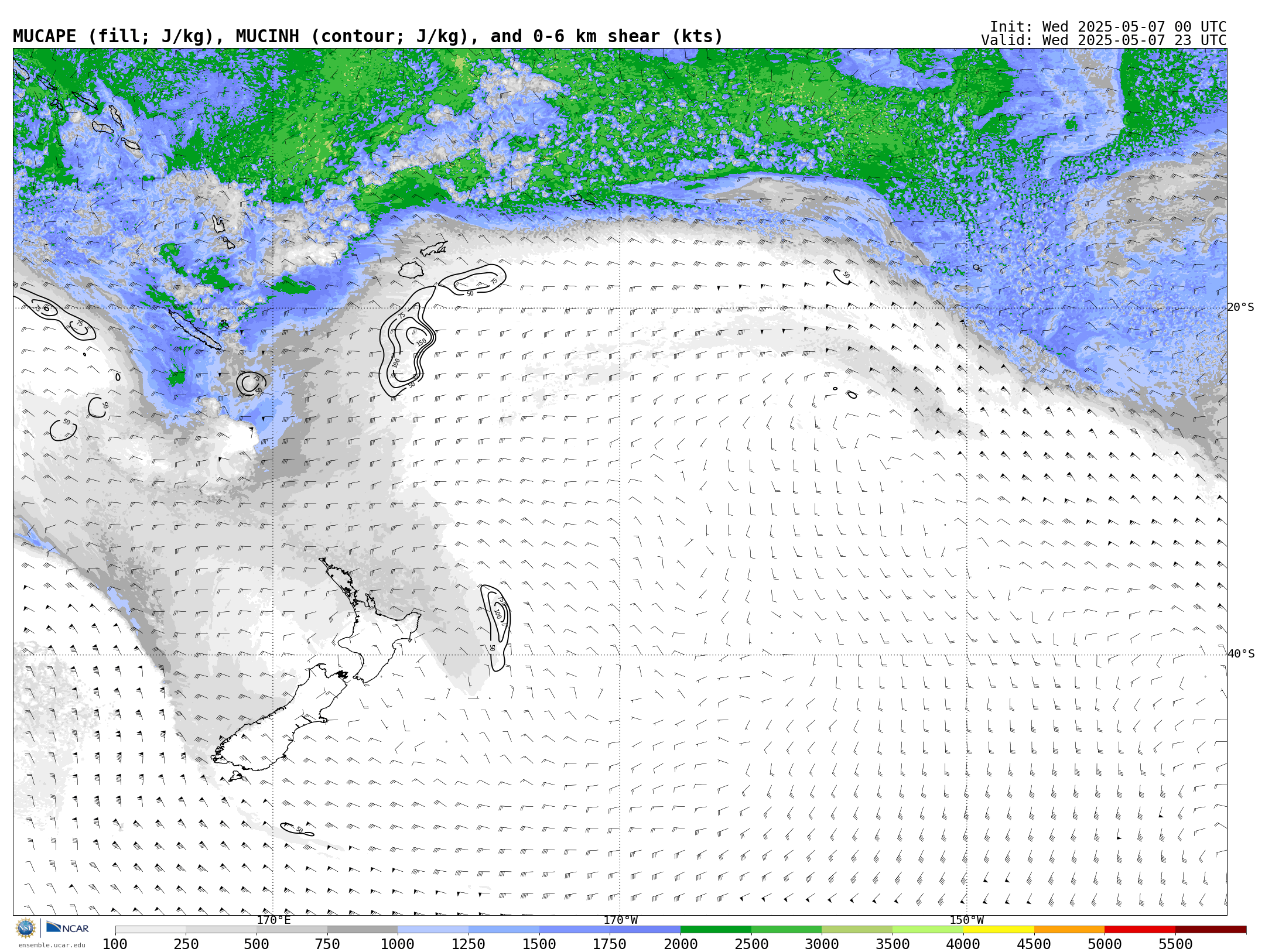
Task: Click the 170°E longitude label
Action: [273, 920]
